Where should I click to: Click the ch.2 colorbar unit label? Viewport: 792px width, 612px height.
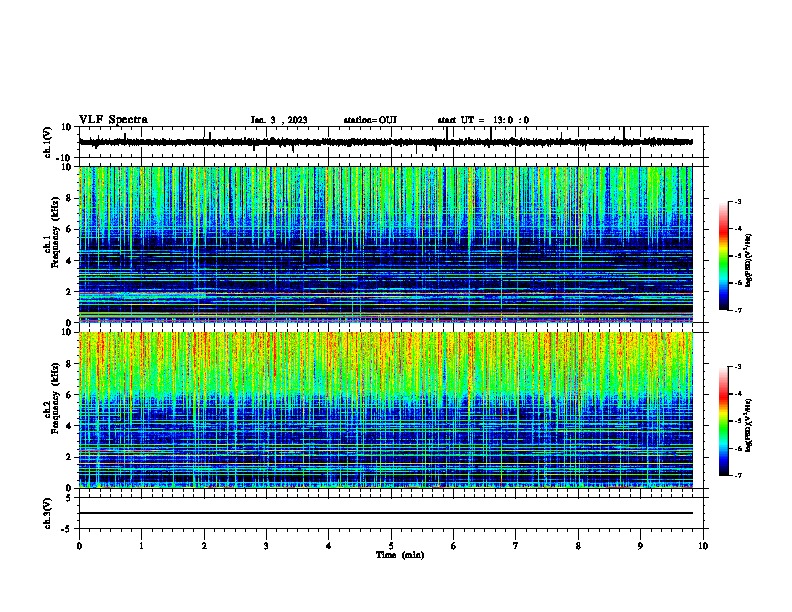749,425
